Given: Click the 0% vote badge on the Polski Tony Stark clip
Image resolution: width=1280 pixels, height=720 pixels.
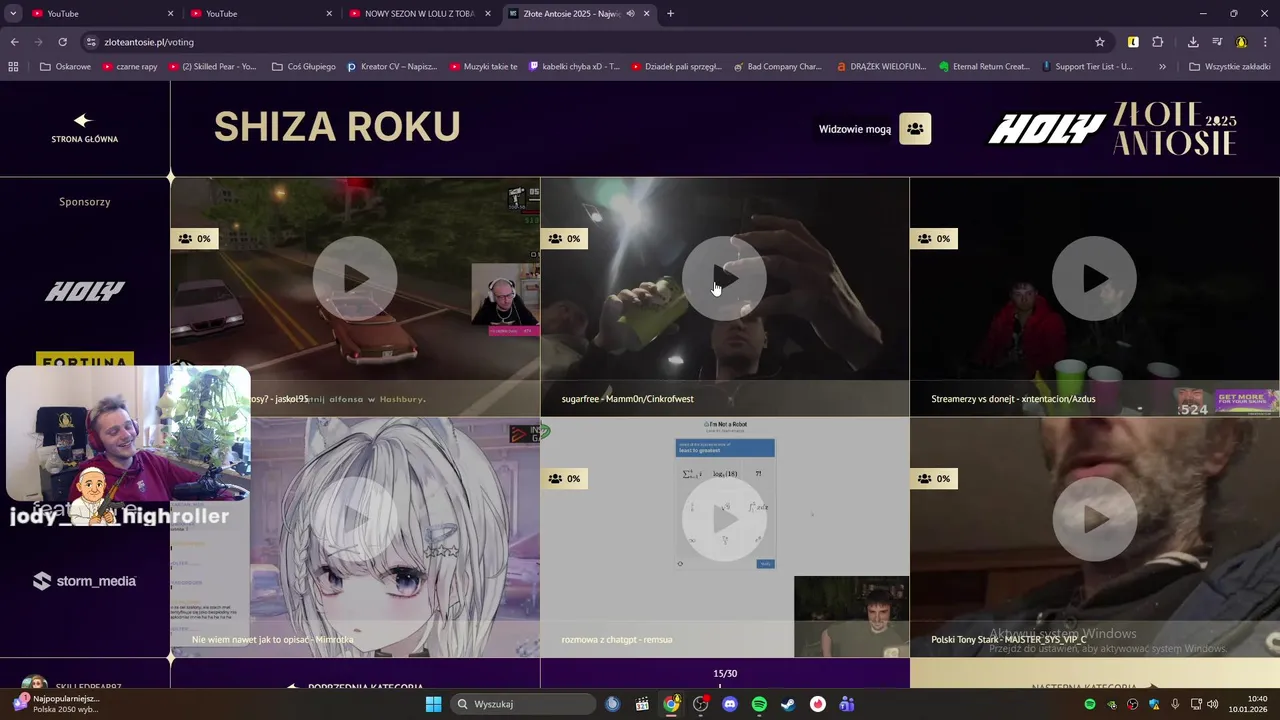Looking at the screenshot, I should pyautogui.click(x=935, y=479).
